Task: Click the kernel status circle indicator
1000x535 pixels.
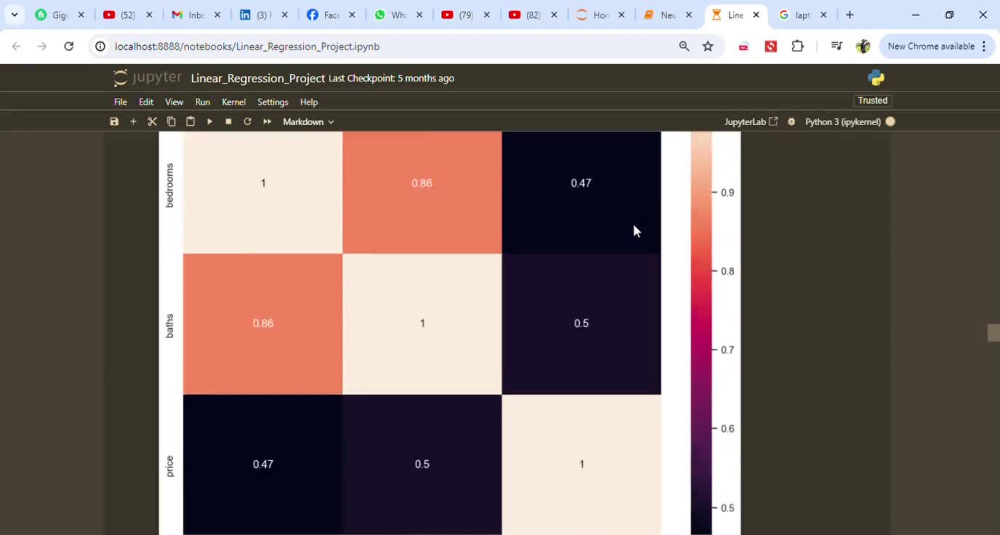Action: (890, 121)
